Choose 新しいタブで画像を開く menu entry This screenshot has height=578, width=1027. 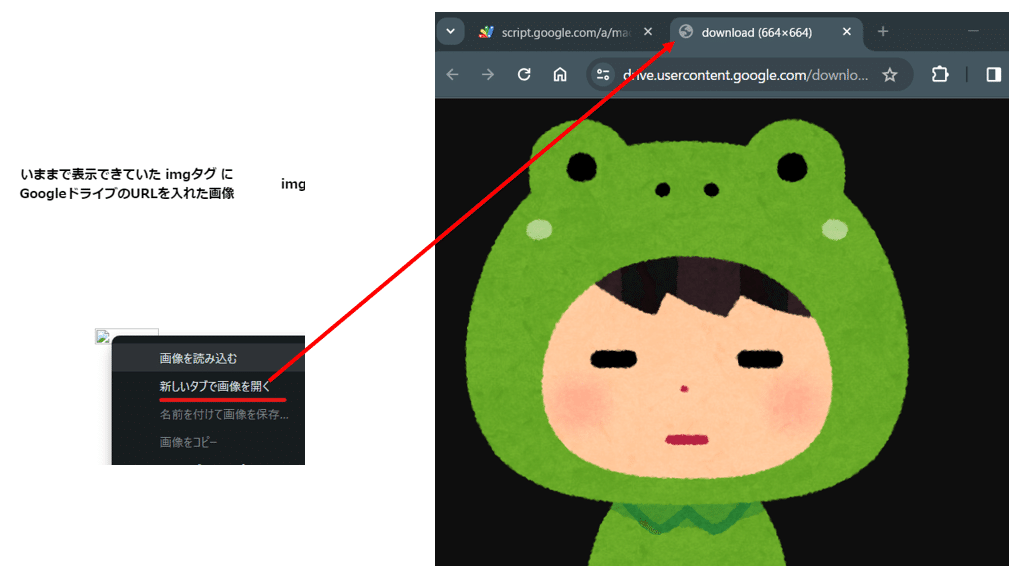[x=208, y=386]
